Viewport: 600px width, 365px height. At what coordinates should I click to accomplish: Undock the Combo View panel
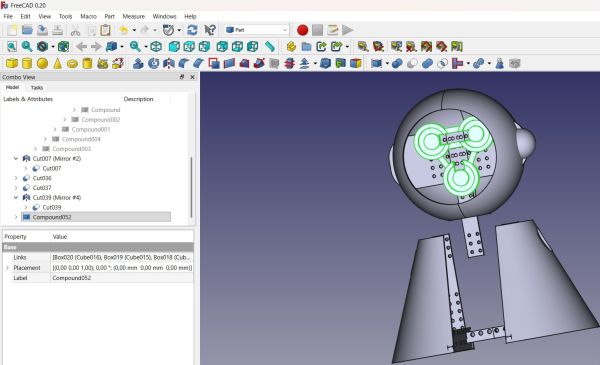click(x=182, y=77)
